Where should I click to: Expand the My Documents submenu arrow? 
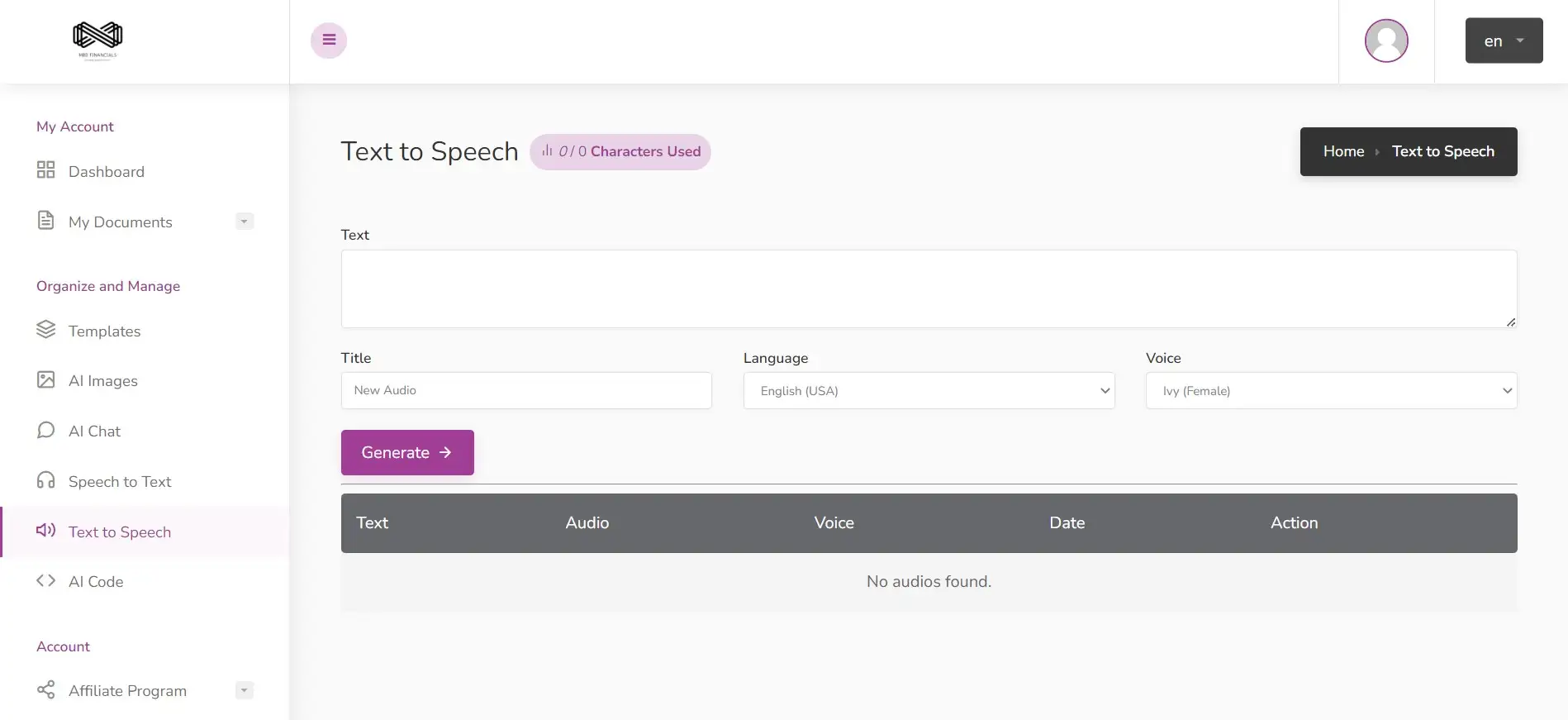coord(244,222)
